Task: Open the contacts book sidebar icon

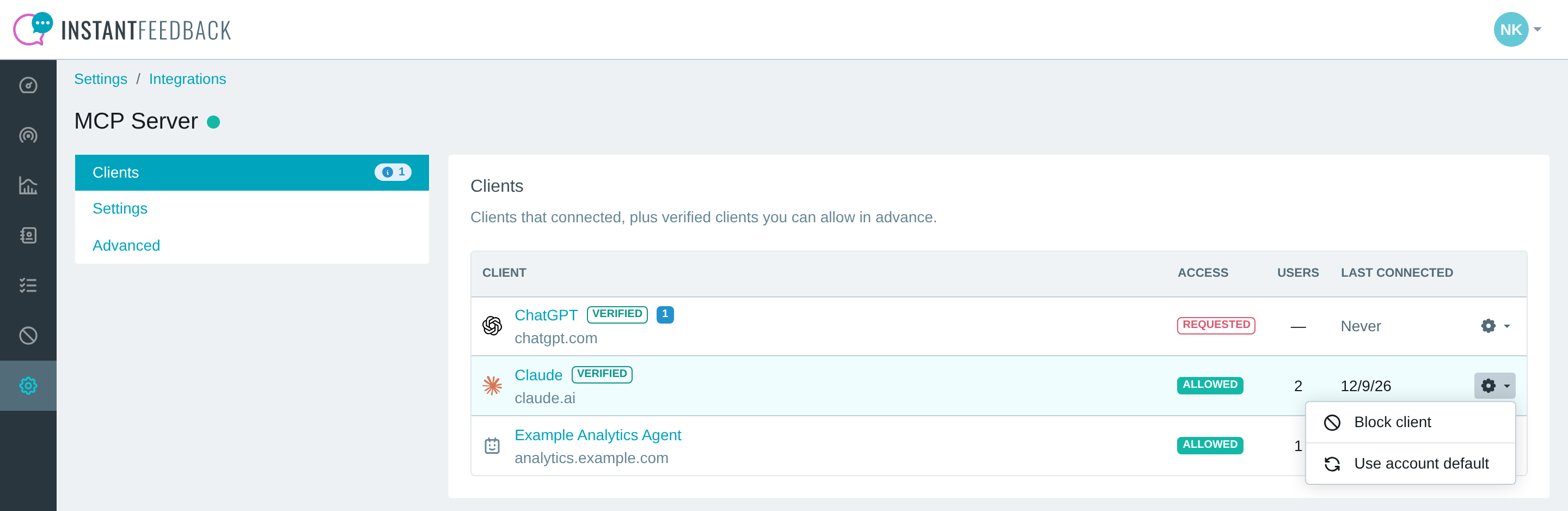Action: (28, 235)
